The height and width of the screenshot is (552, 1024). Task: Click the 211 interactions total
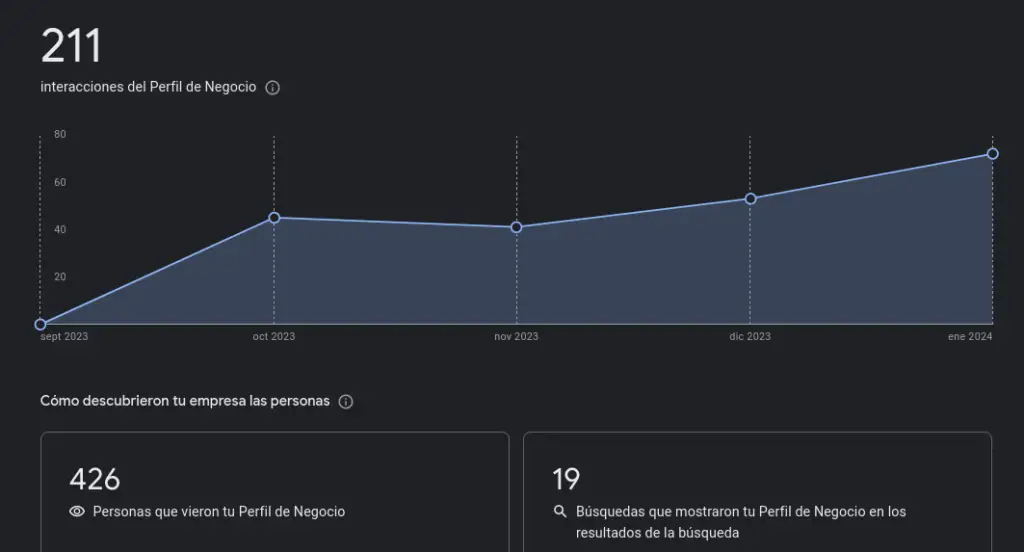71,46
